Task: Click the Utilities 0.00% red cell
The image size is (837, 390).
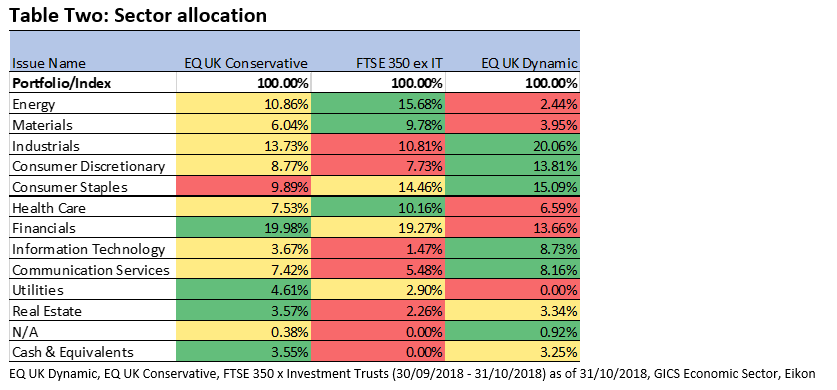Action: pyautogui.click(x=512, y=290)
